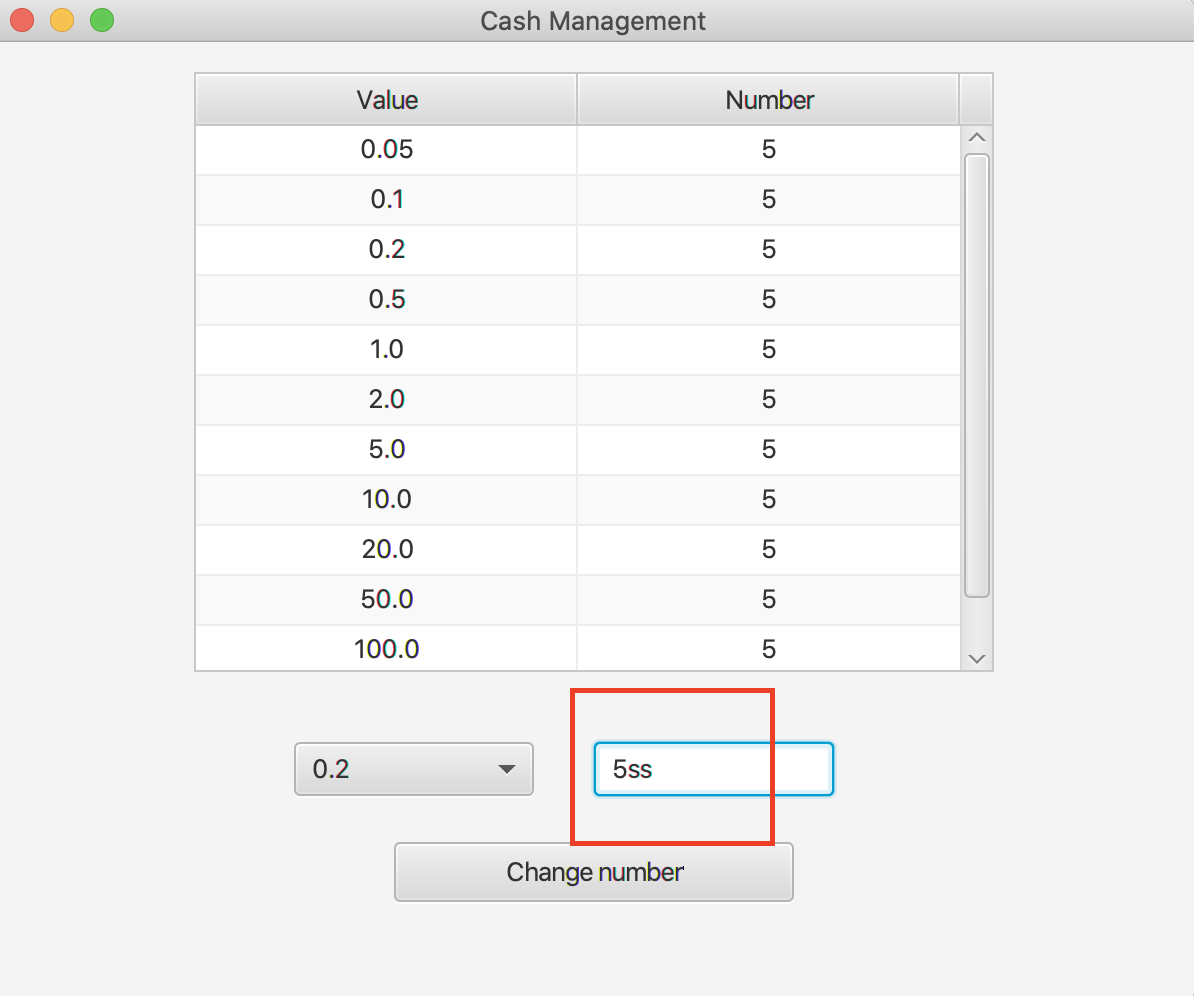Click the scroll up arrow of the table
Screen dimensions: 1194x996
click(x=977, y=138)
